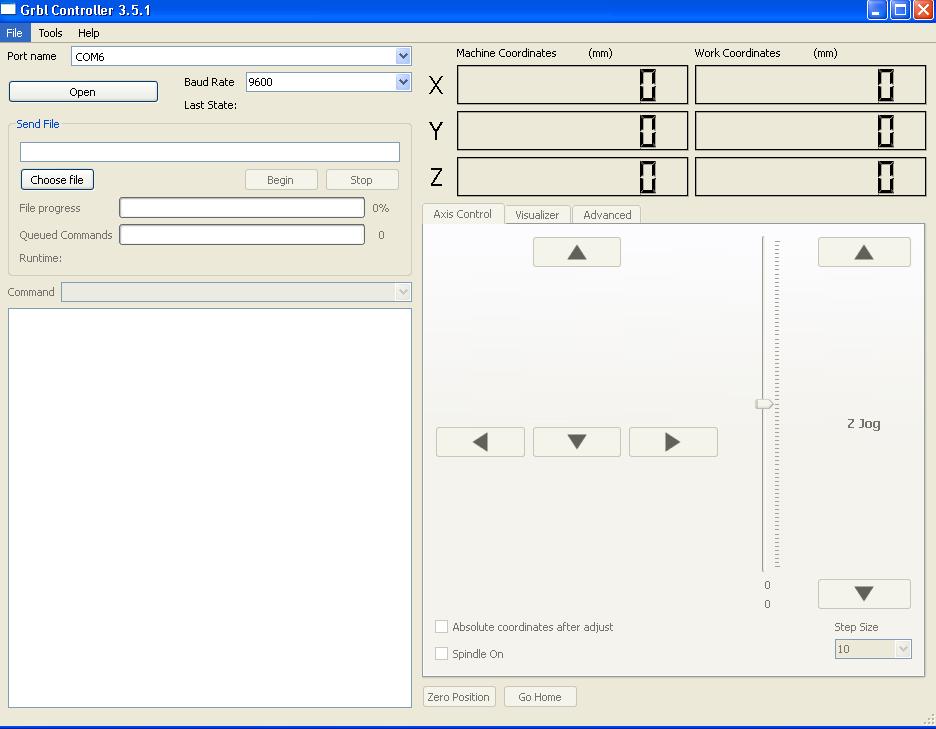Click the Choose file button

pyautogui.click(x=57, y=180)
